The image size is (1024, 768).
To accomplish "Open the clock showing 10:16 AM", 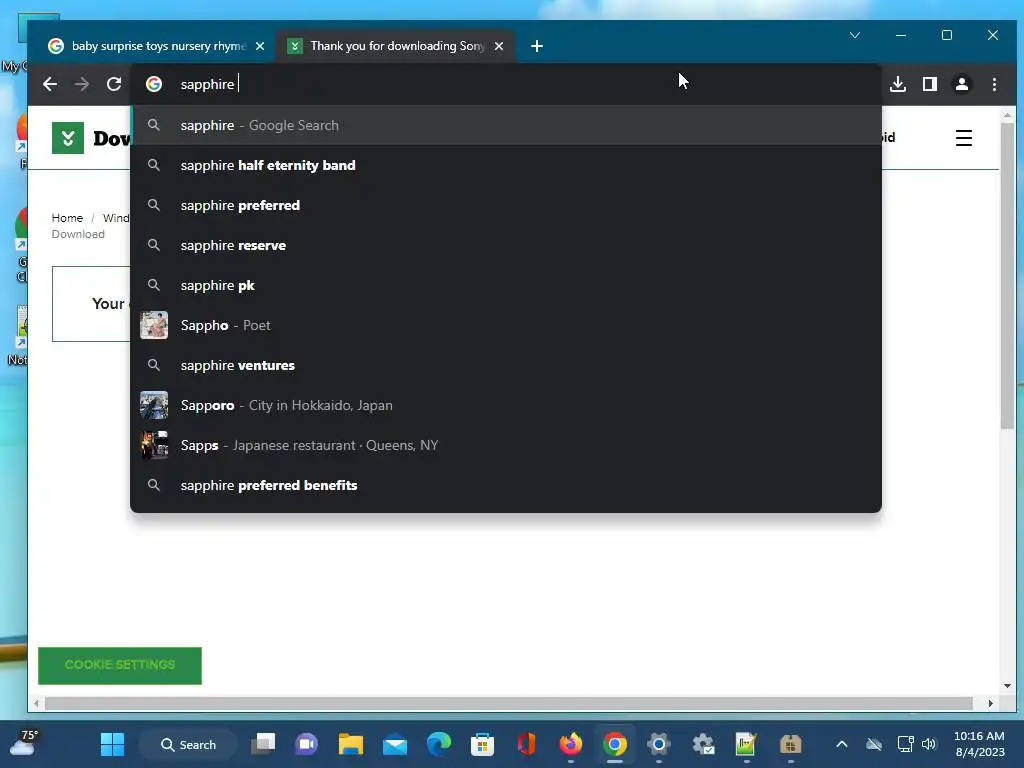I will 979,744.
